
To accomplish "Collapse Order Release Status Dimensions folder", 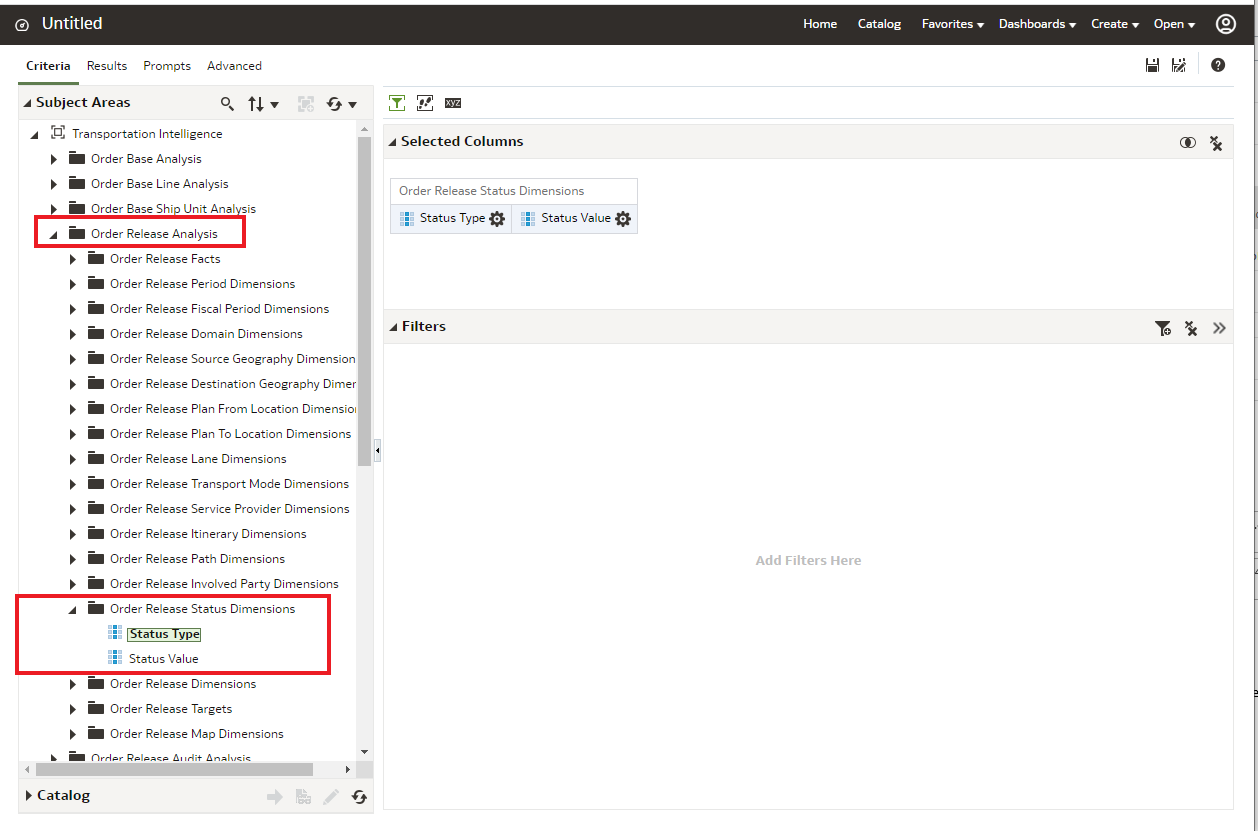I will click(73, 610).
